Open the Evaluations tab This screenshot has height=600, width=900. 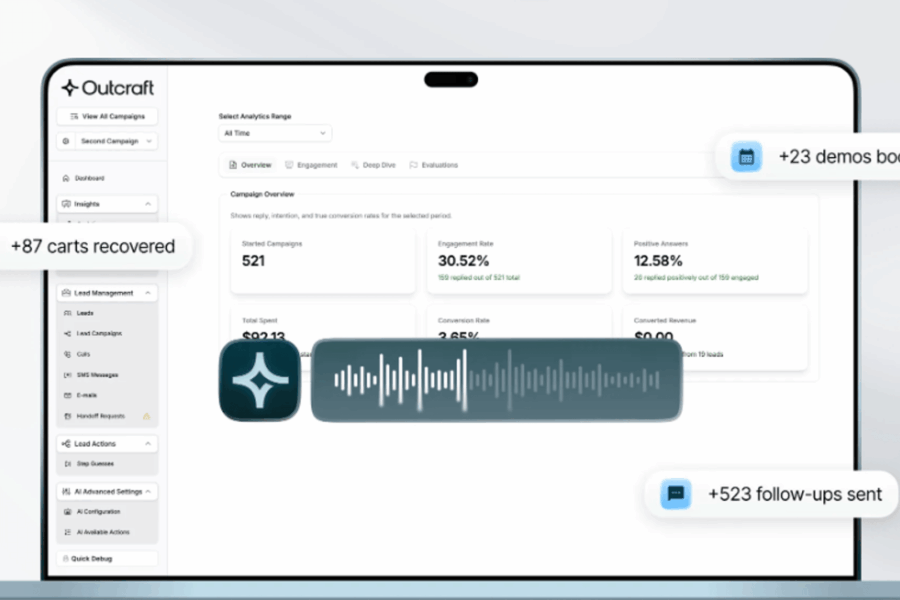pyautogui.click(x=434, y=165)
